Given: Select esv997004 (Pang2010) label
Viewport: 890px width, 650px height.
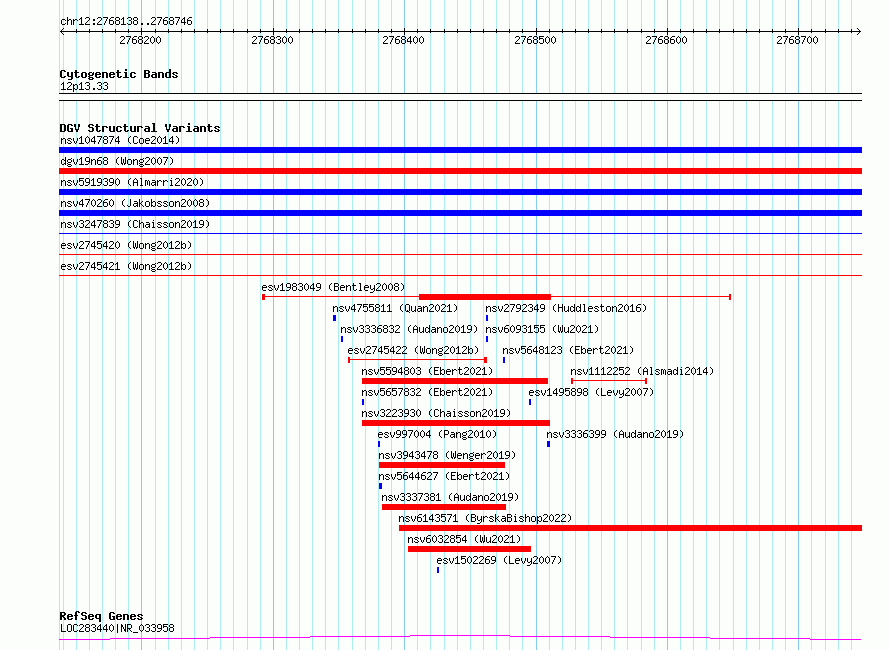Looking at the screenshot, I should [437, 434].
